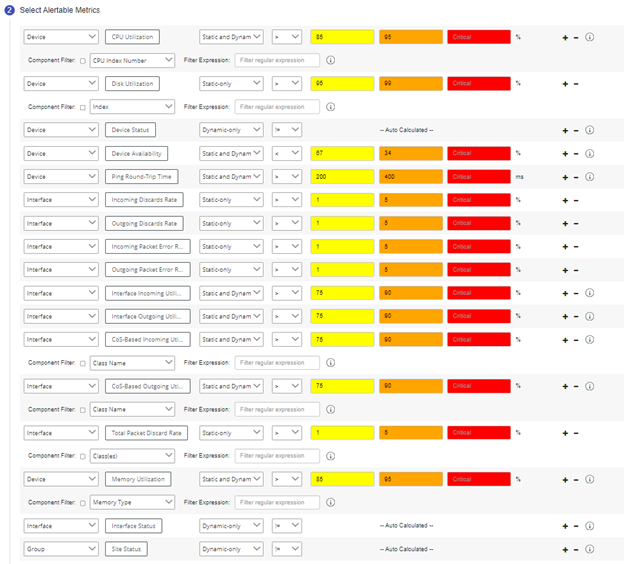Check Component Filter box beside Class(es)
This screenshot has height=564, width=624.
click(82, 456)
